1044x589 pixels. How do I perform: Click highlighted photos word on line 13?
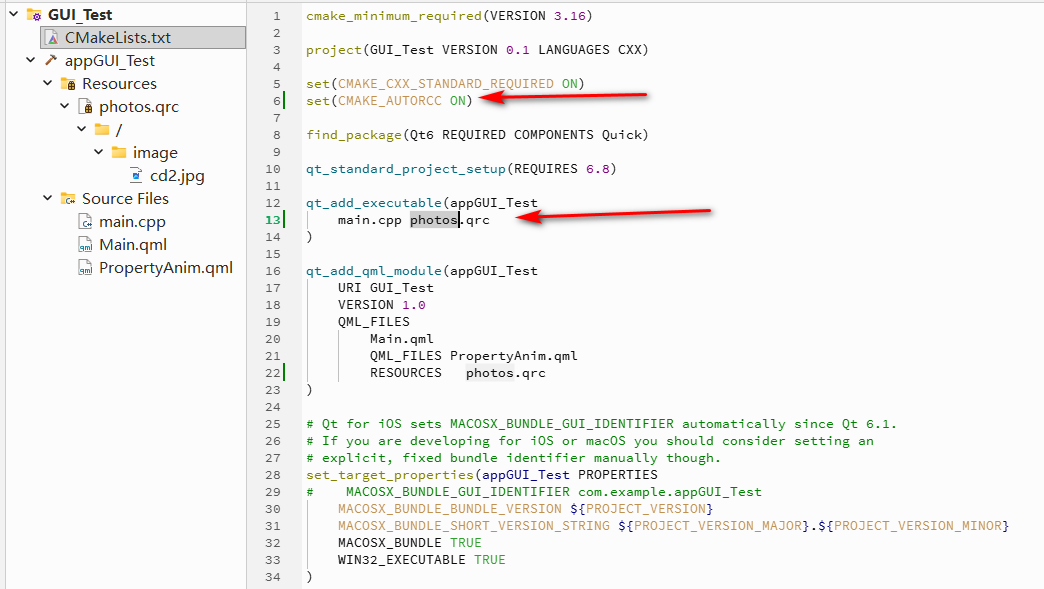tap(434, 220)
